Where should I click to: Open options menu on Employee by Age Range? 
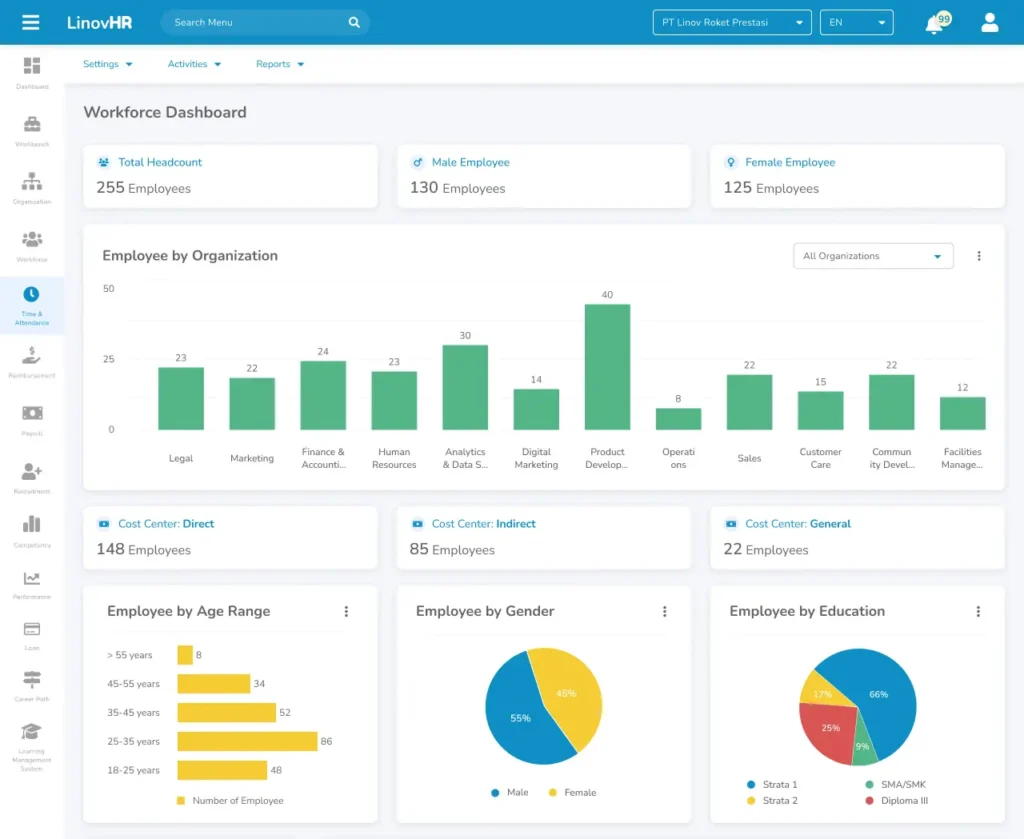click(347, 611)
